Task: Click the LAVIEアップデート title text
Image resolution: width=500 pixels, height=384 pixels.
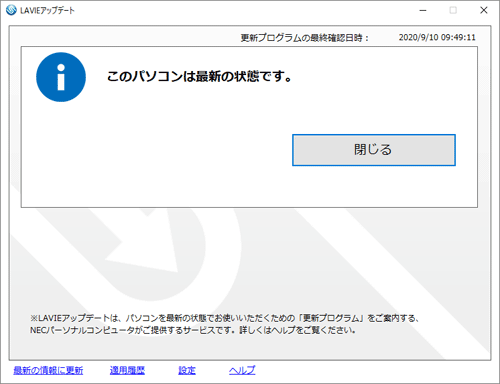Action: (x=47, y=11)
